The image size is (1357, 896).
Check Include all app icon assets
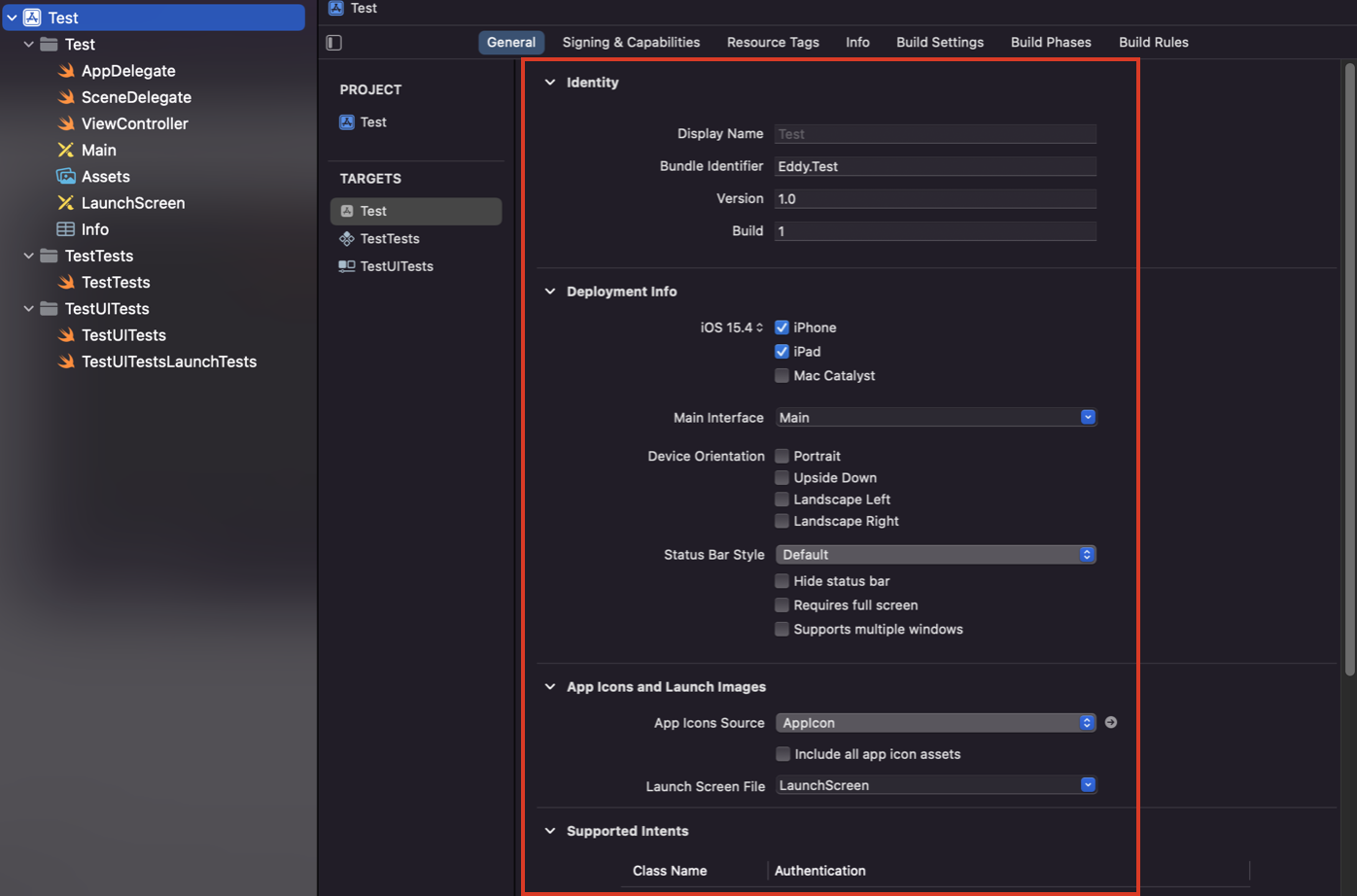click(x=783, y=754)
